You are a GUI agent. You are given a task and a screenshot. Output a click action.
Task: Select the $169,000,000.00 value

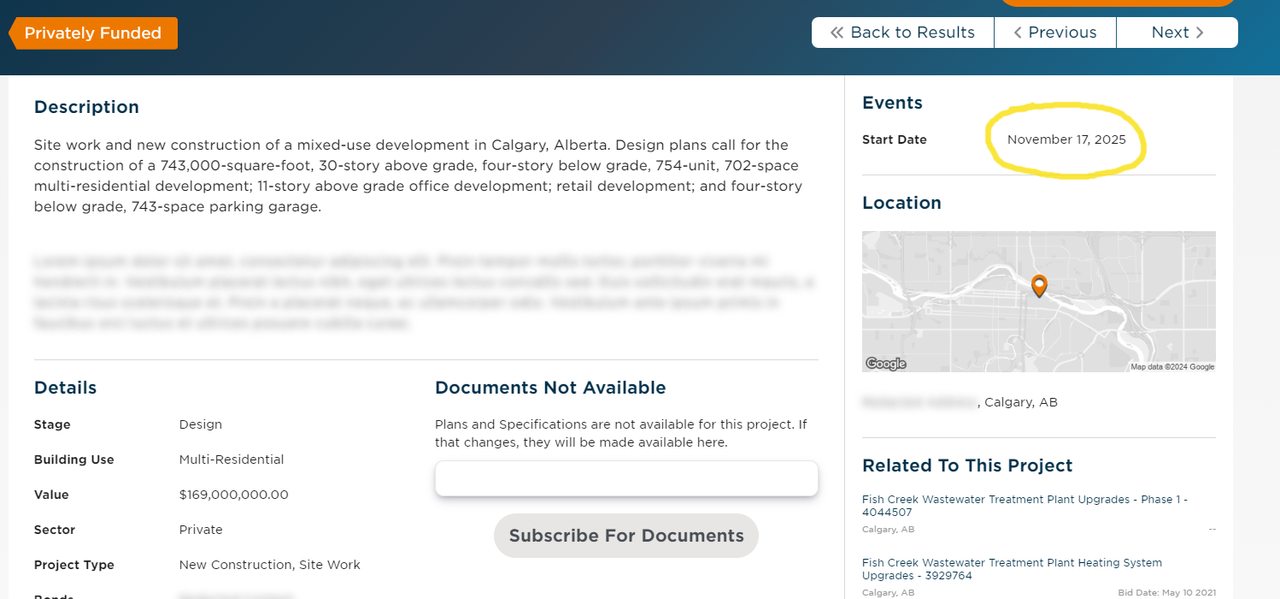(x=233, y=495)
